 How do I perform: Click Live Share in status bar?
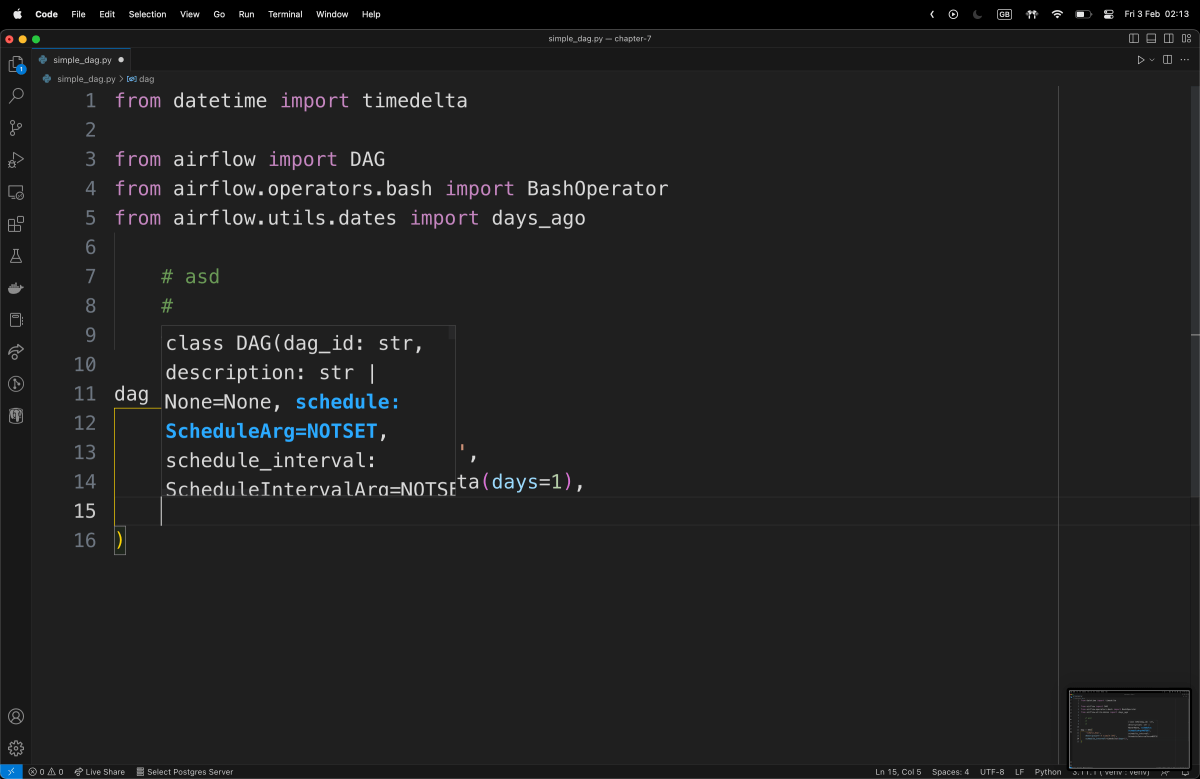[99, 772]
